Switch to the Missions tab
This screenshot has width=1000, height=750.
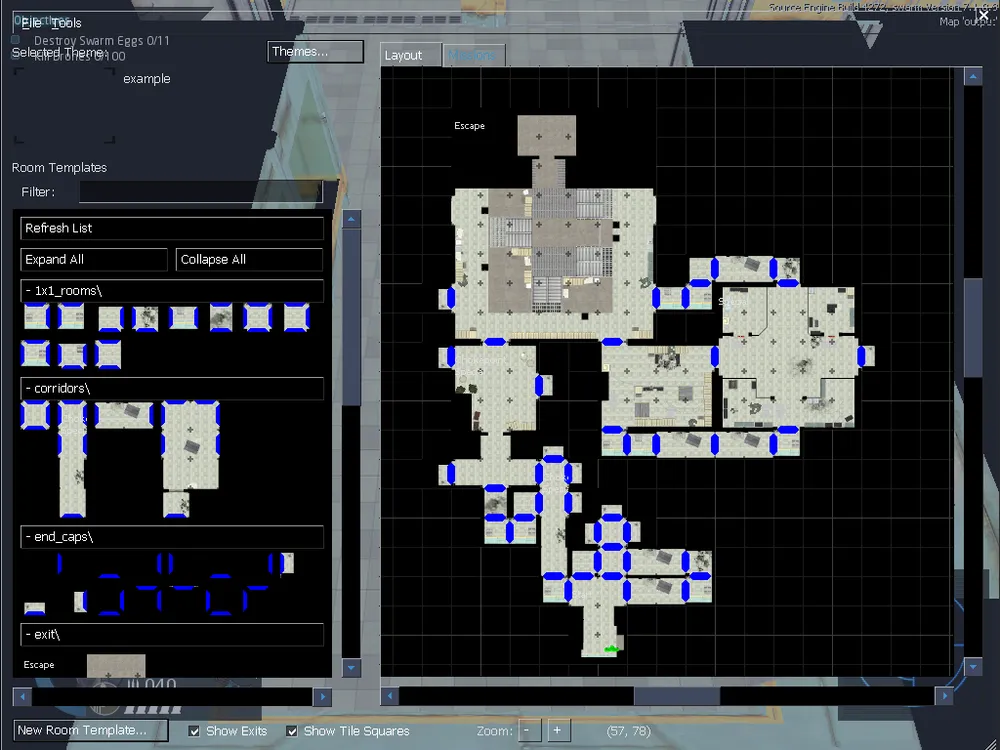point(472,55)
